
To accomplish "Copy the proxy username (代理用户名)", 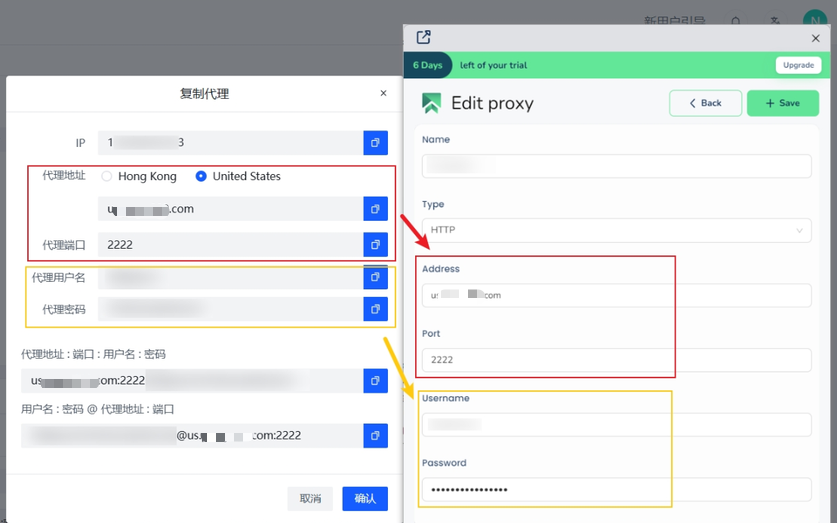I will [x=375, y=277].
